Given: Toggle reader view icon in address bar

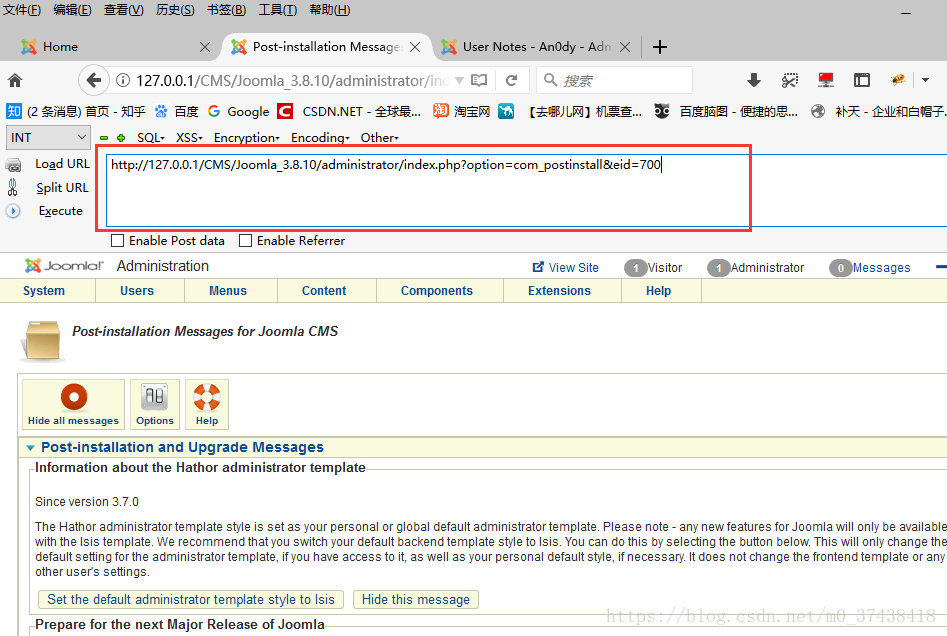Looking at the screenshot, I should click(x=479, y=80).
